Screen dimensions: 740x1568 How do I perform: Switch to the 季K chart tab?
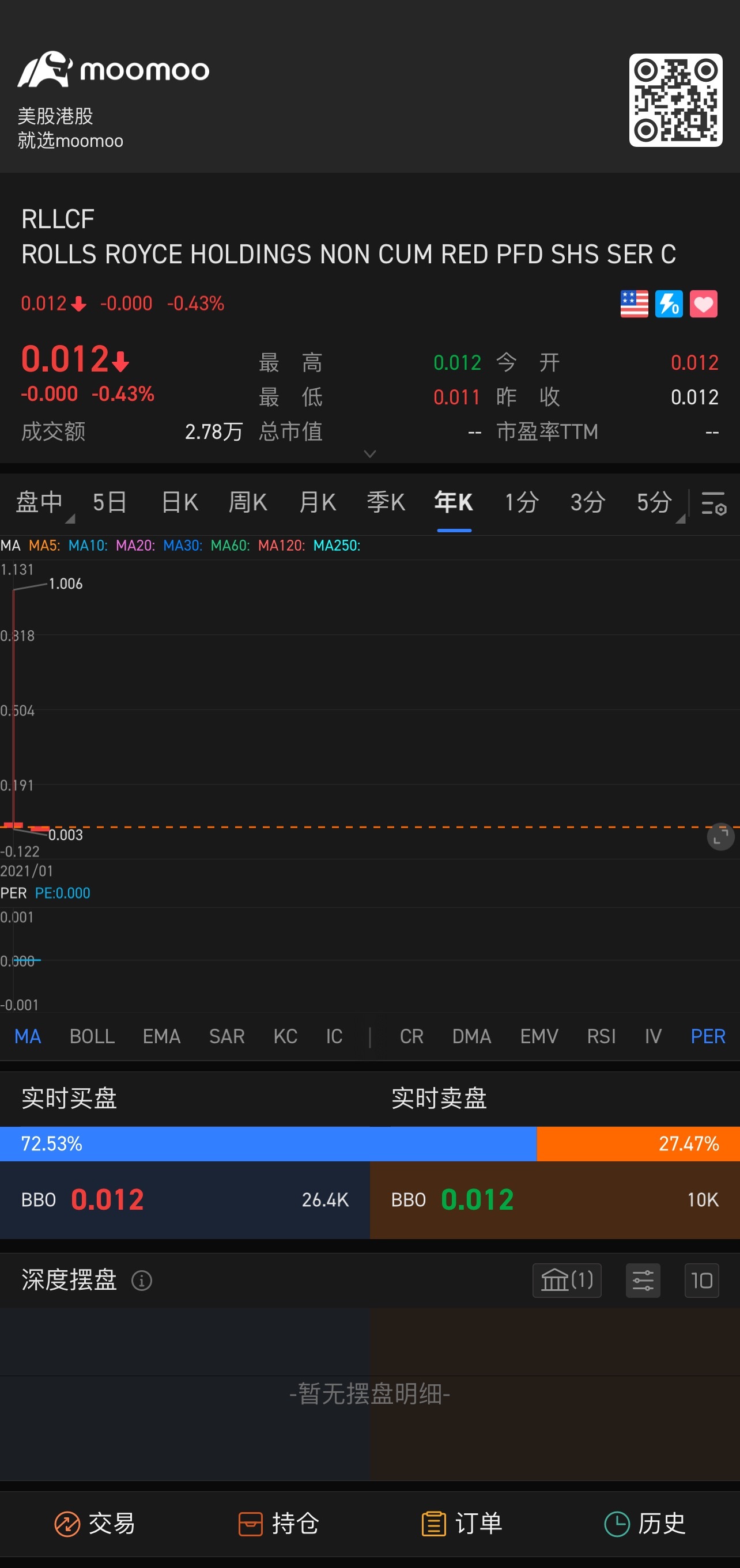[x=386, y=502]
